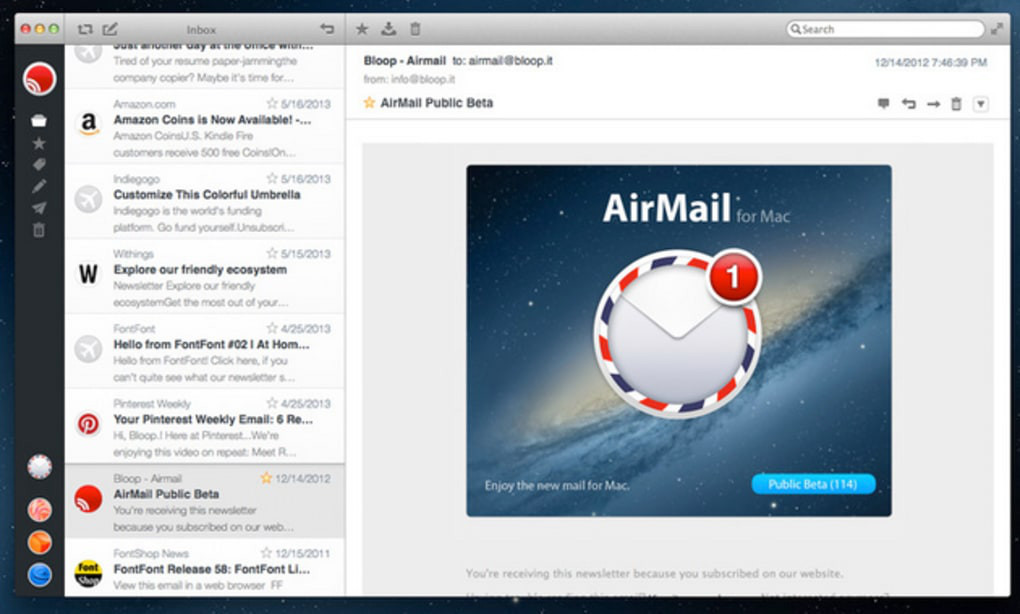Click the message date 12/14/2012 7:46:39 PM
Viewport: 1020px width, 614px height.
(x=931, y=62)
